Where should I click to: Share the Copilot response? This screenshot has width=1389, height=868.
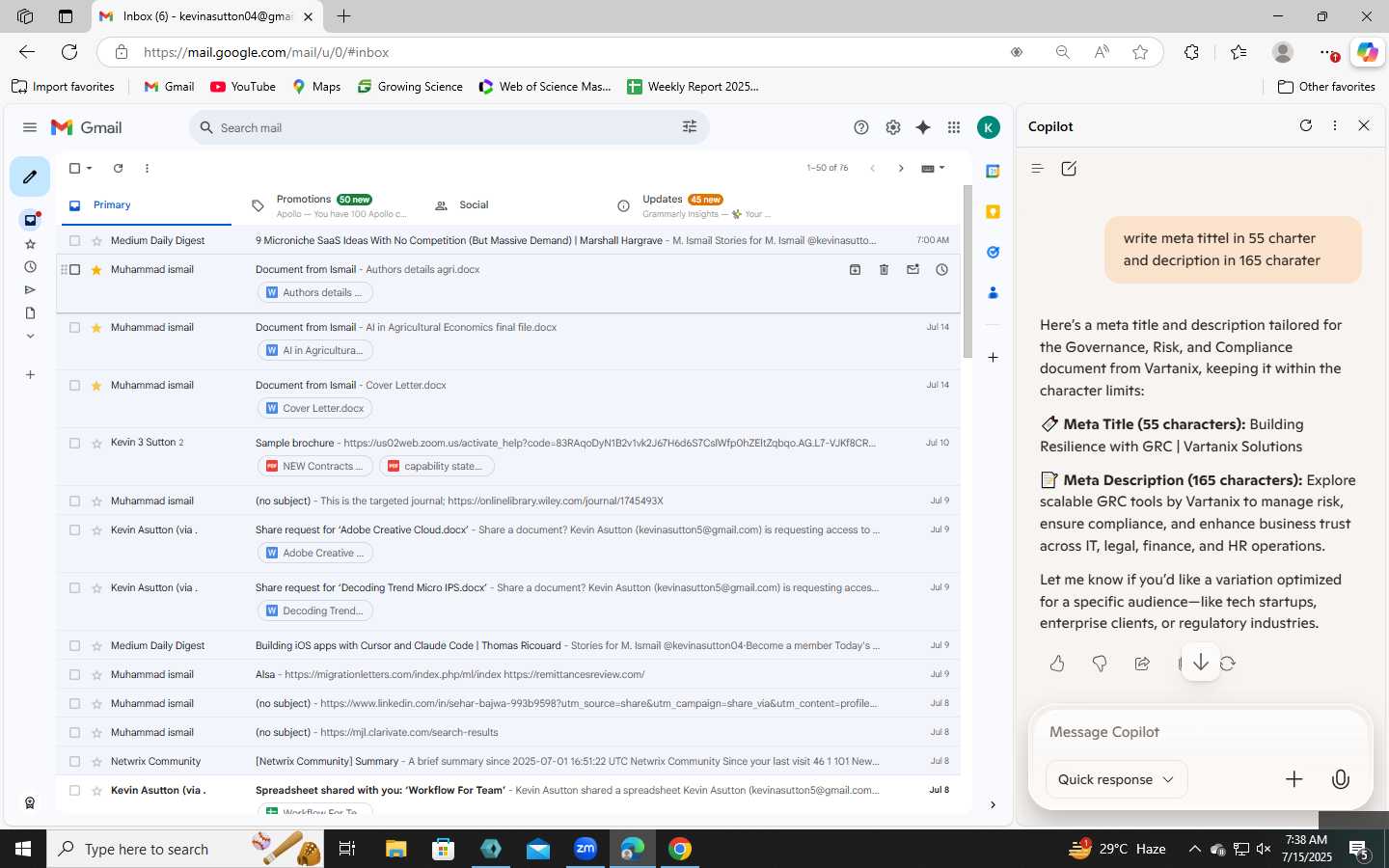click(x=1142, y=664)
